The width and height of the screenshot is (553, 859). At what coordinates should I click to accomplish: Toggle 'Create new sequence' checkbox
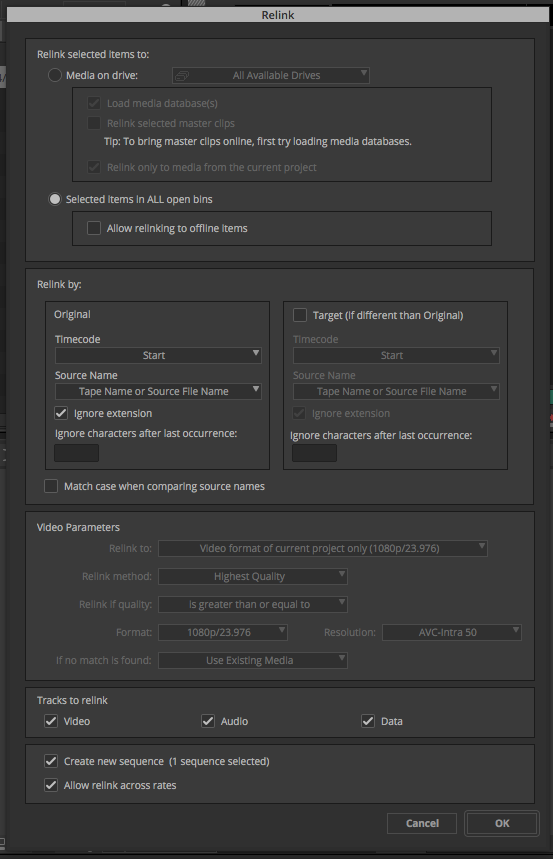(51, 761)
